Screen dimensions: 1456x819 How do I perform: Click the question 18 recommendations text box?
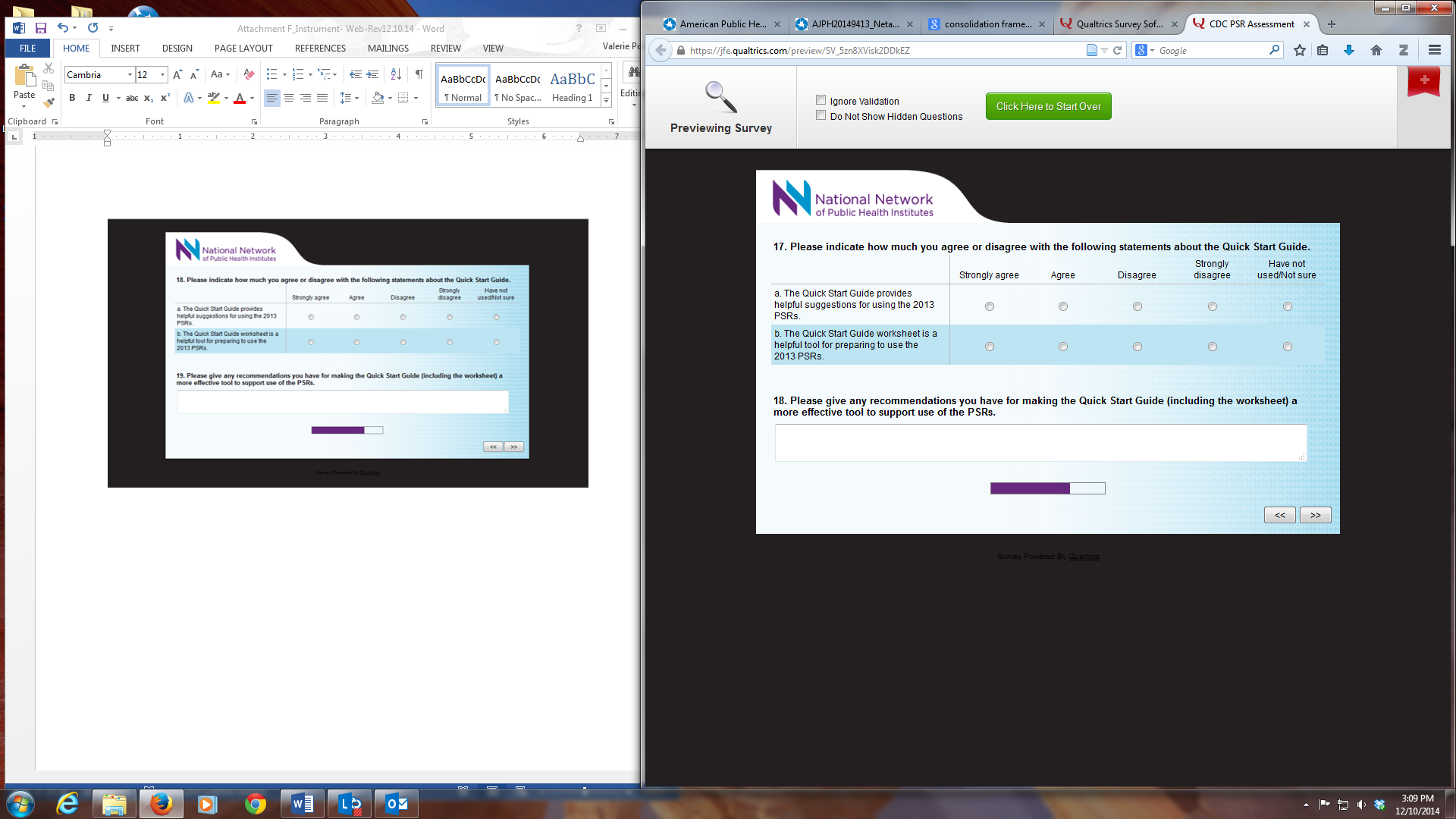pos(1040,443)
